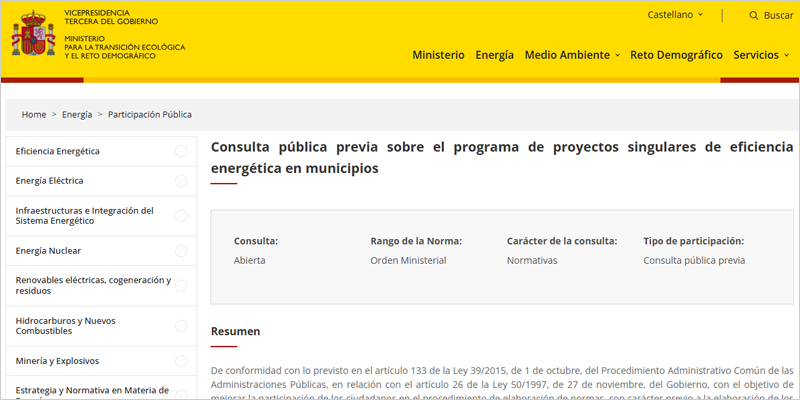
Task: Click circle icon beside Renovables eléctricas item
Action: [x=181, y=286]
